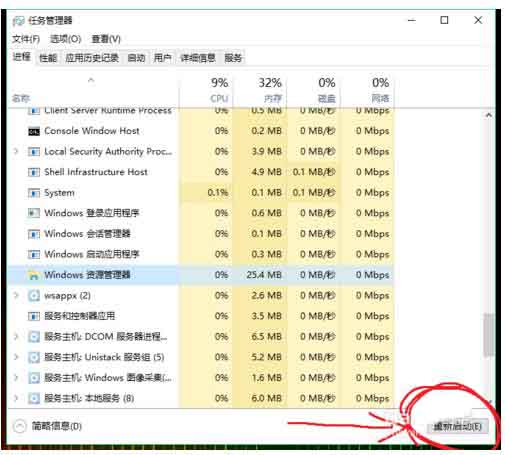Click the Console Window Host process icon

pyautogui.click(x=34, y=131)
